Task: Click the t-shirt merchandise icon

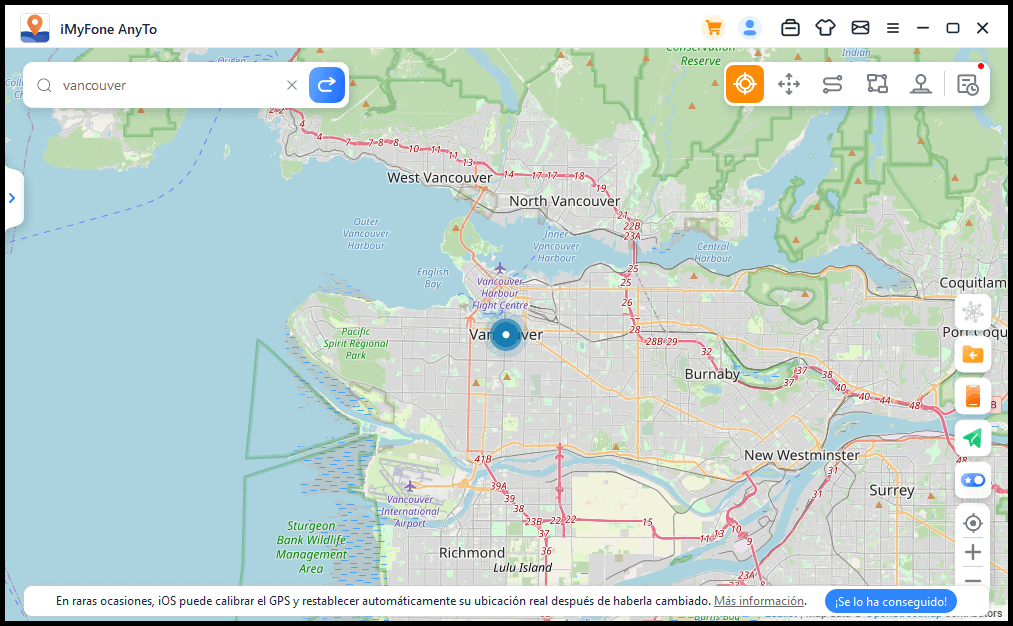Action: 824,27
